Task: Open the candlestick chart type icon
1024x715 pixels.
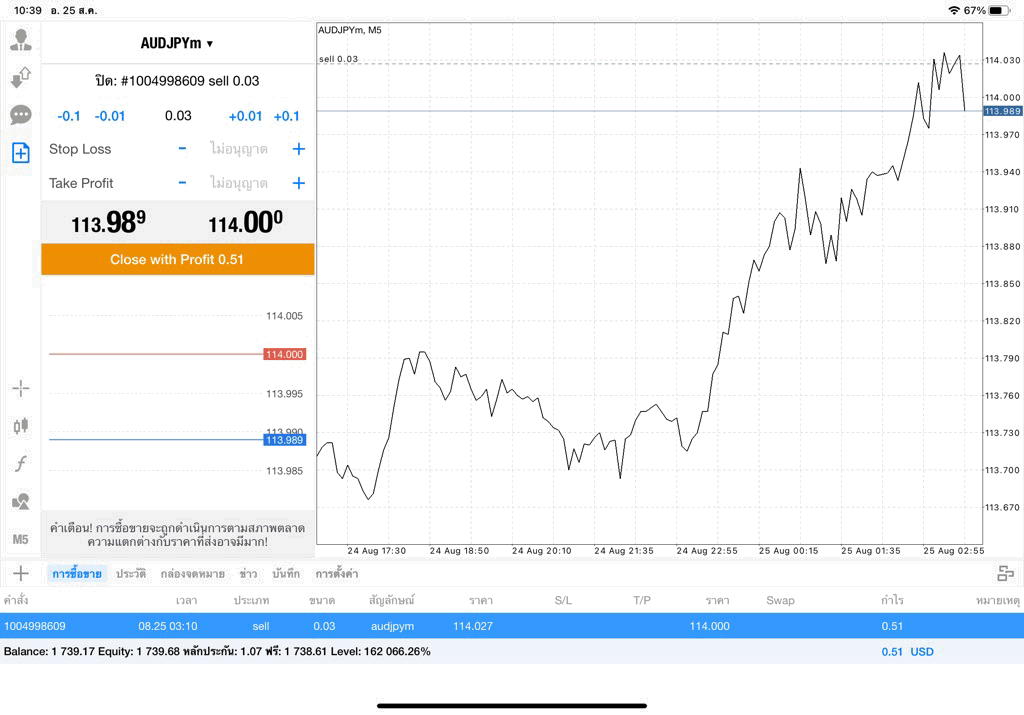Action: [21, 426]
